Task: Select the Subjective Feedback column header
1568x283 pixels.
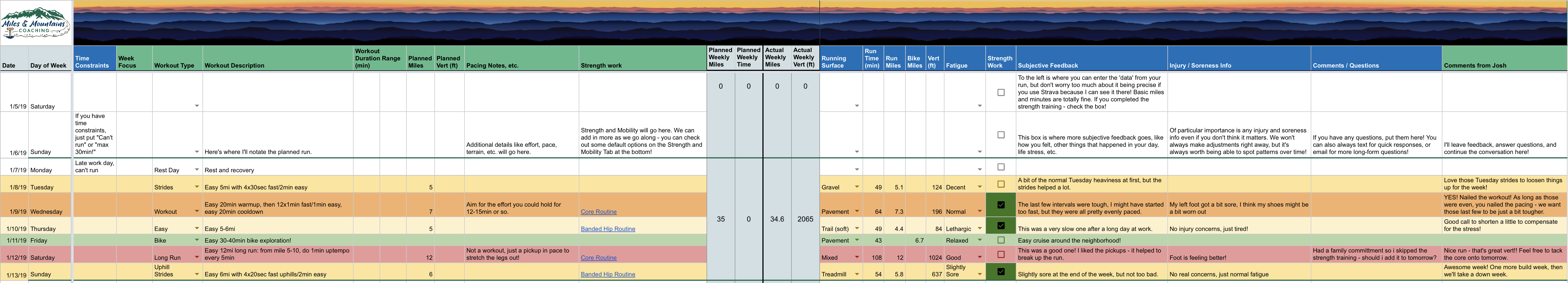Action: pos(1091,58)
